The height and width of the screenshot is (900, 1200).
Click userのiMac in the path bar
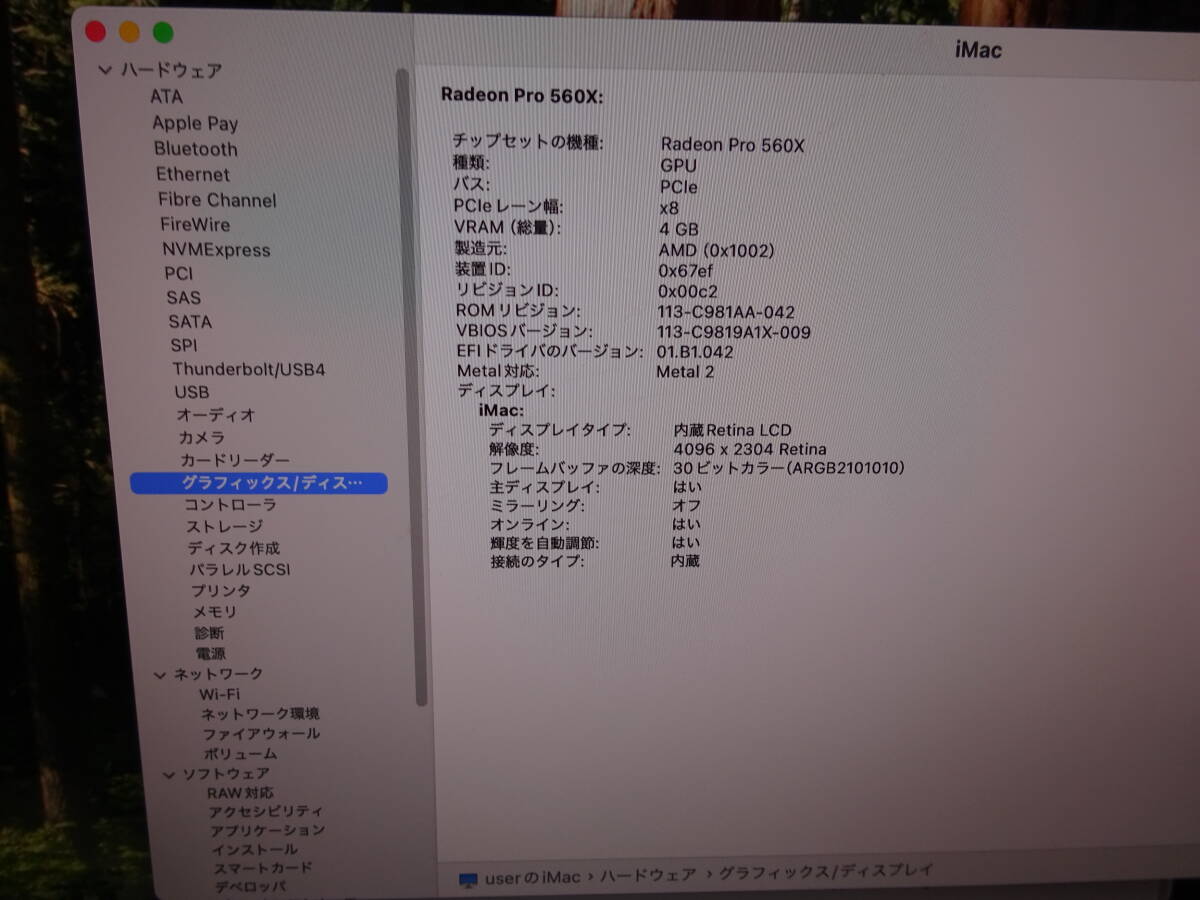532,877
